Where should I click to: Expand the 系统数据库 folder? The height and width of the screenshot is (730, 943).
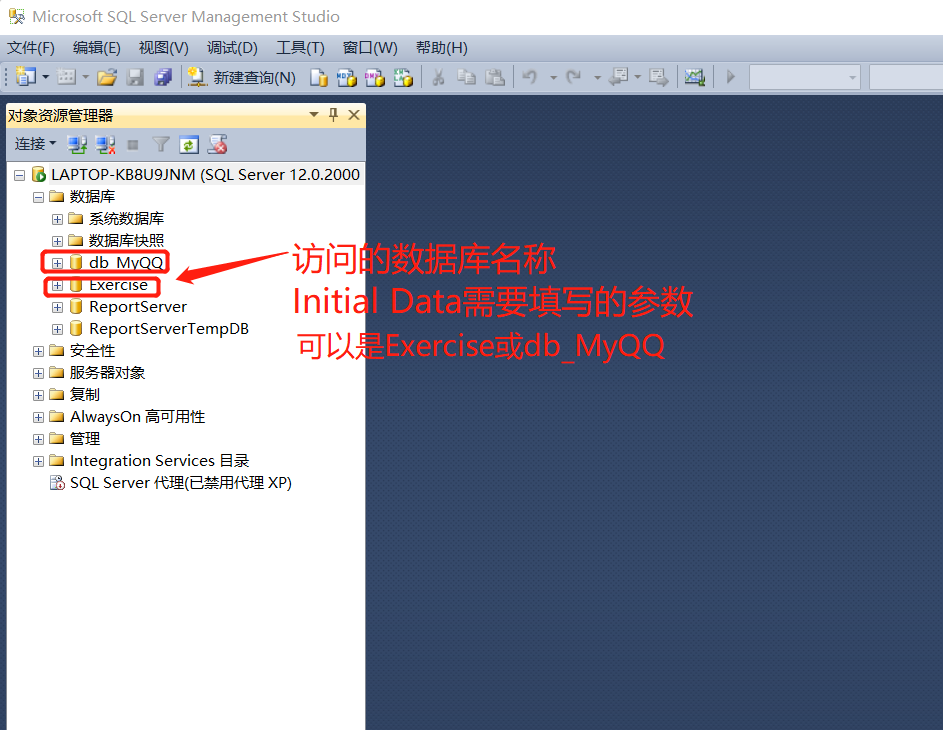tap(57, 219)
